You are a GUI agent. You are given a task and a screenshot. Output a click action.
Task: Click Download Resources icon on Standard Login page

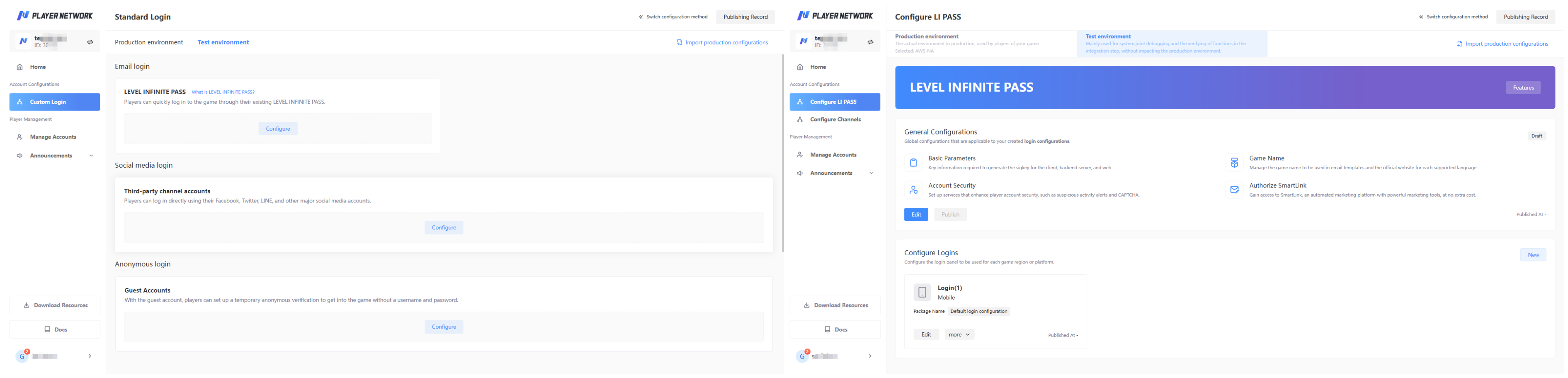point(26,305)
